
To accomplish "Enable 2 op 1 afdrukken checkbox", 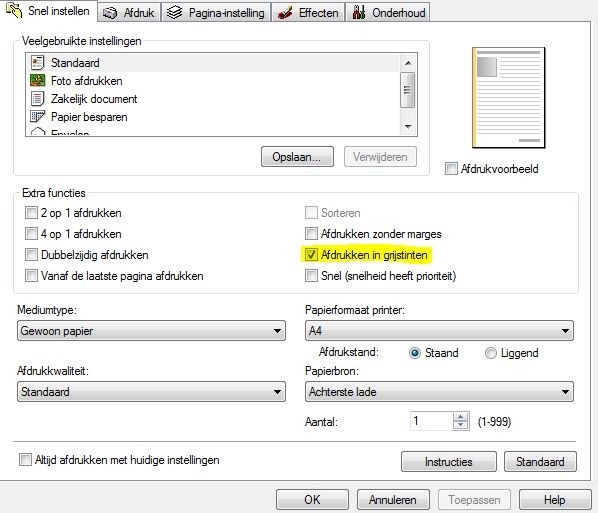I will [x=31, y=212].
